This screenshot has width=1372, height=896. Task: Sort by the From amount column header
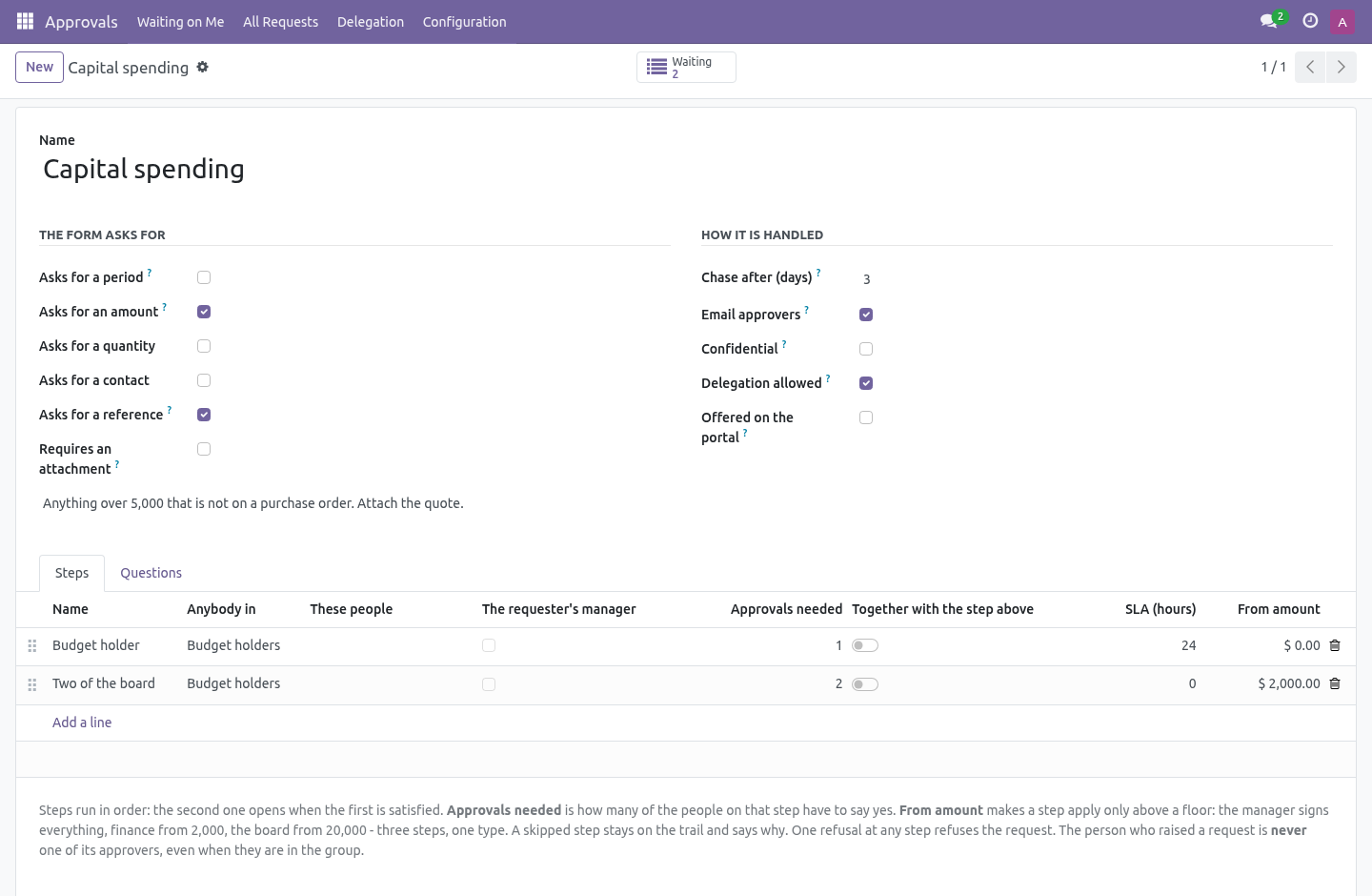coord(1279,609)
